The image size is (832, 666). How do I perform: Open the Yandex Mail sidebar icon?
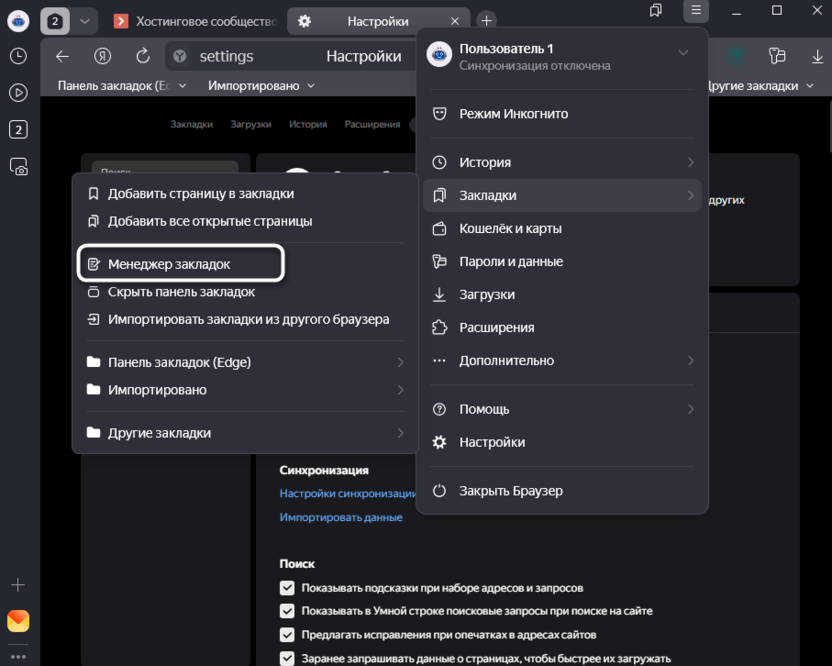tap(18, 621)
